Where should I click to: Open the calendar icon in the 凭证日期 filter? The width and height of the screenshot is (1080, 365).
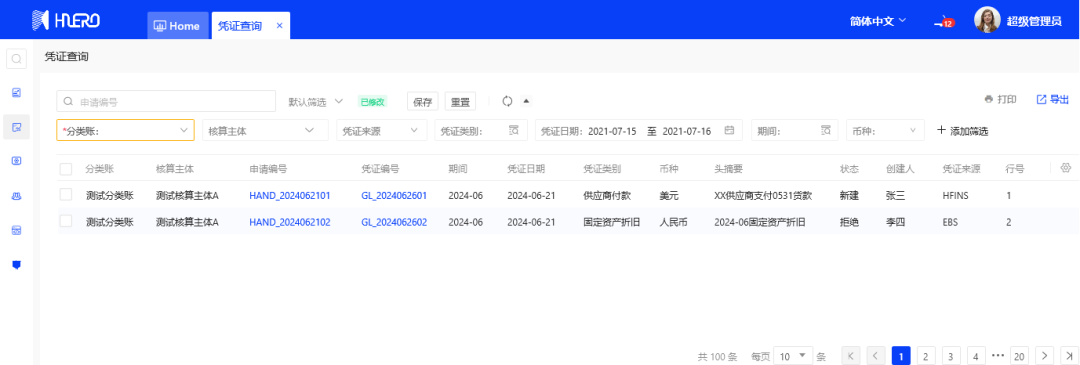[x=729, y=130]
